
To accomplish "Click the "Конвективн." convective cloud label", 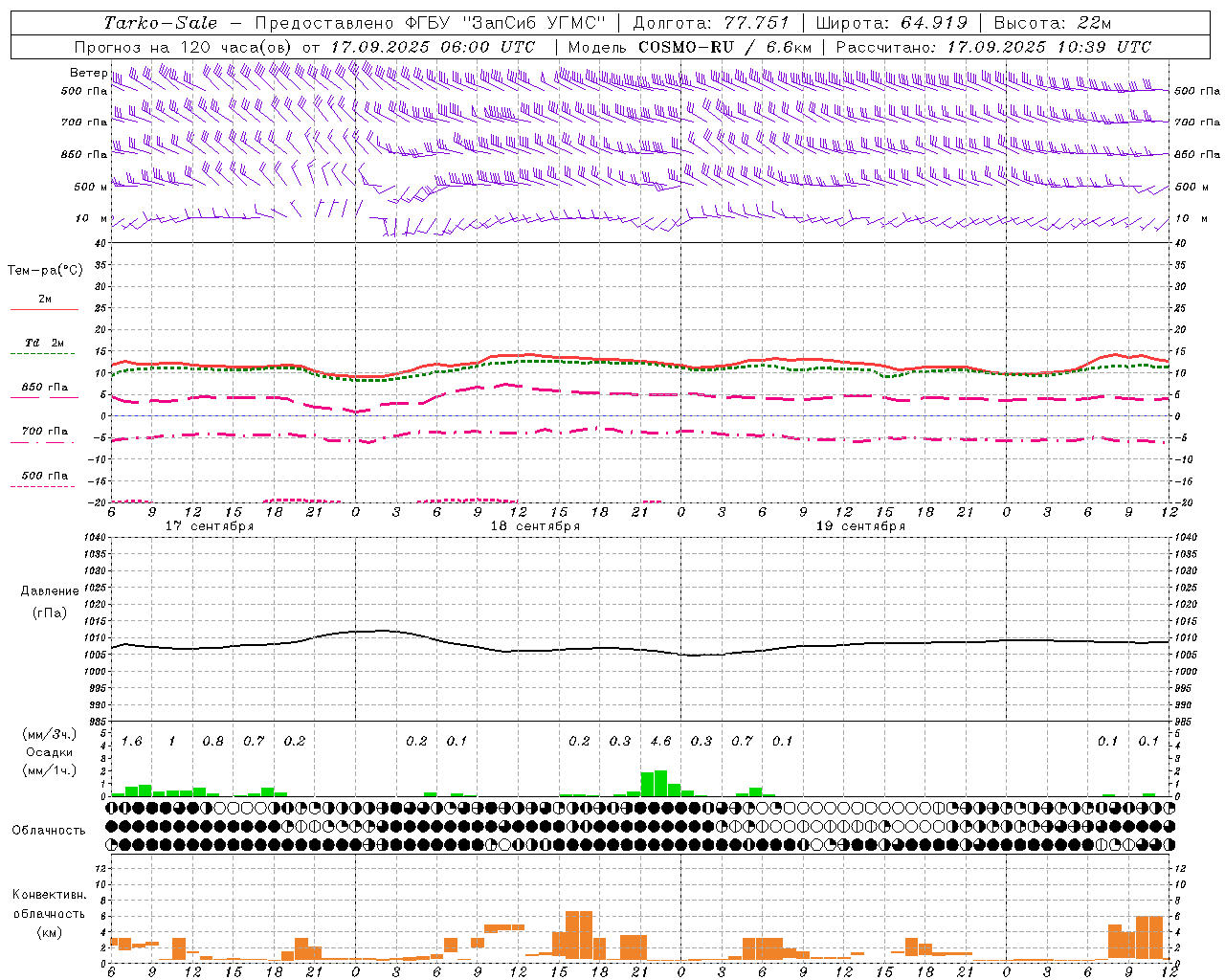I will click(49, 895).
